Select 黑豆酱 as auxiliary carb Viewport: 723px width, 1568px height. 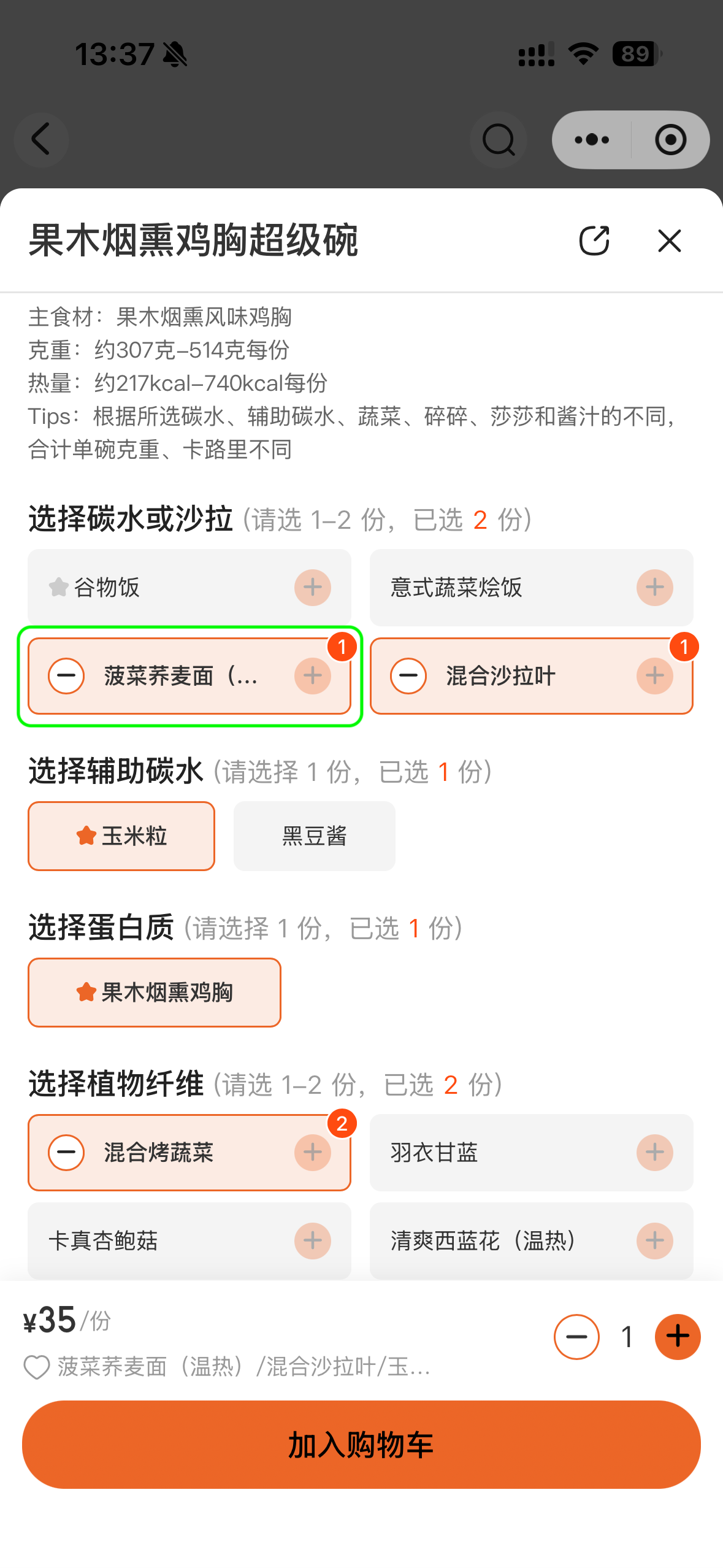click(x=314, y=836)
